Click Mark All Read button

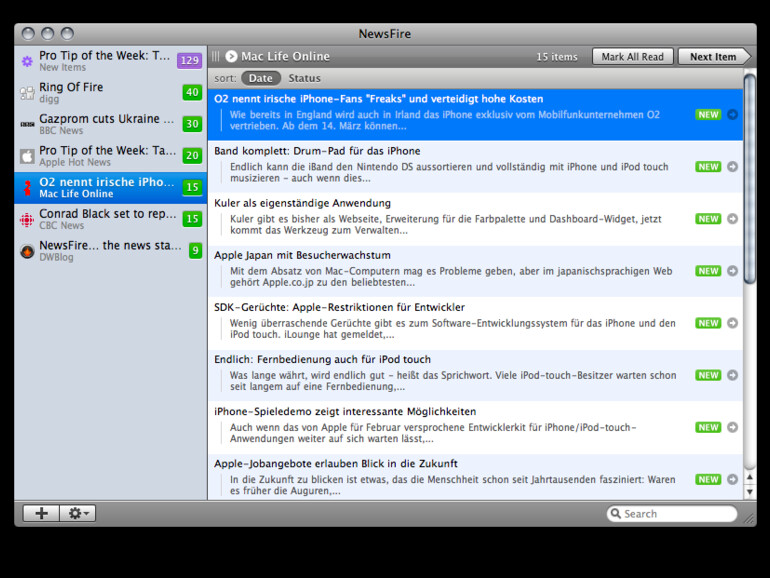(632, 56)
